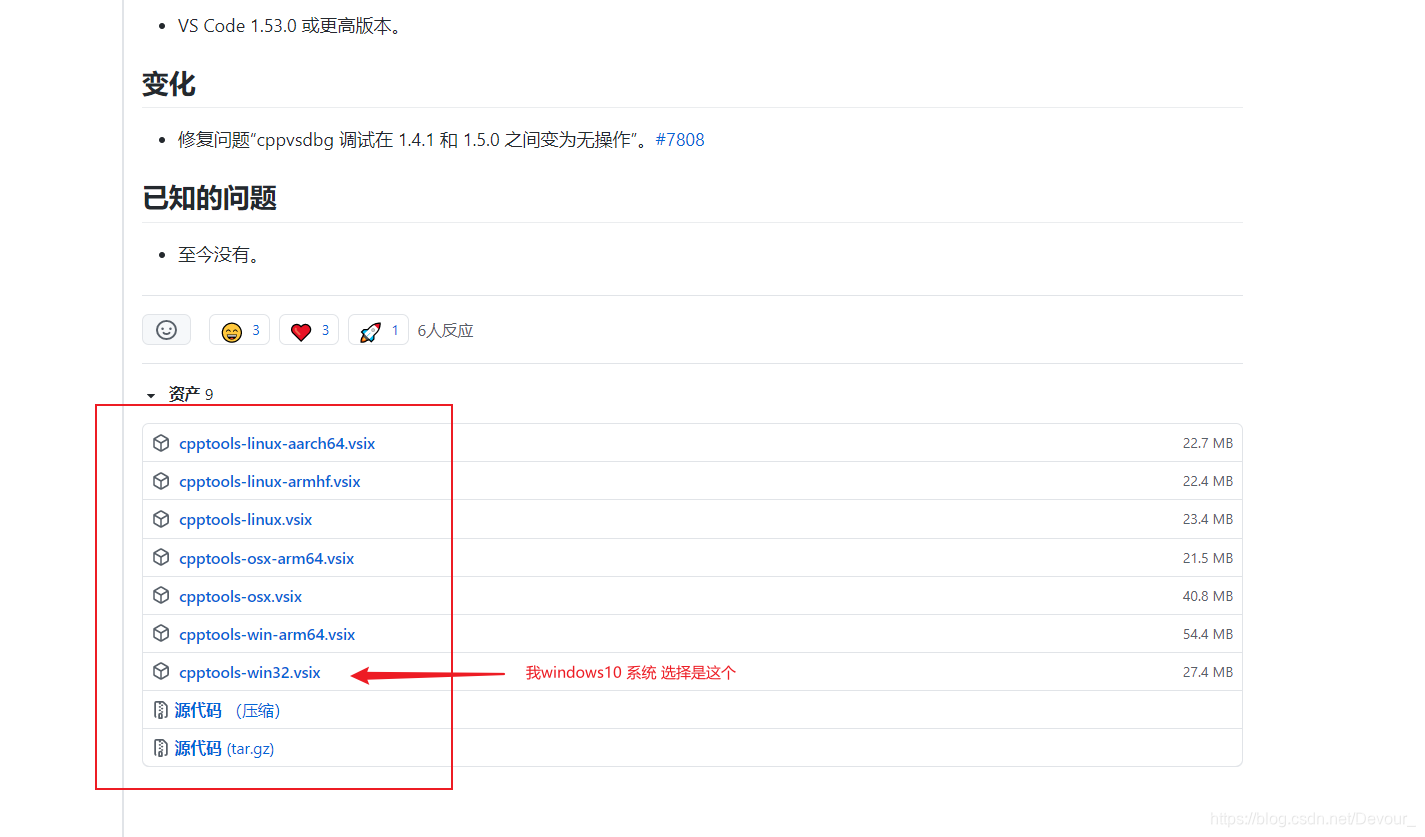Download cpptools-osx.vsix
The height and width of the screenshot is (837, 1425).
240,596
